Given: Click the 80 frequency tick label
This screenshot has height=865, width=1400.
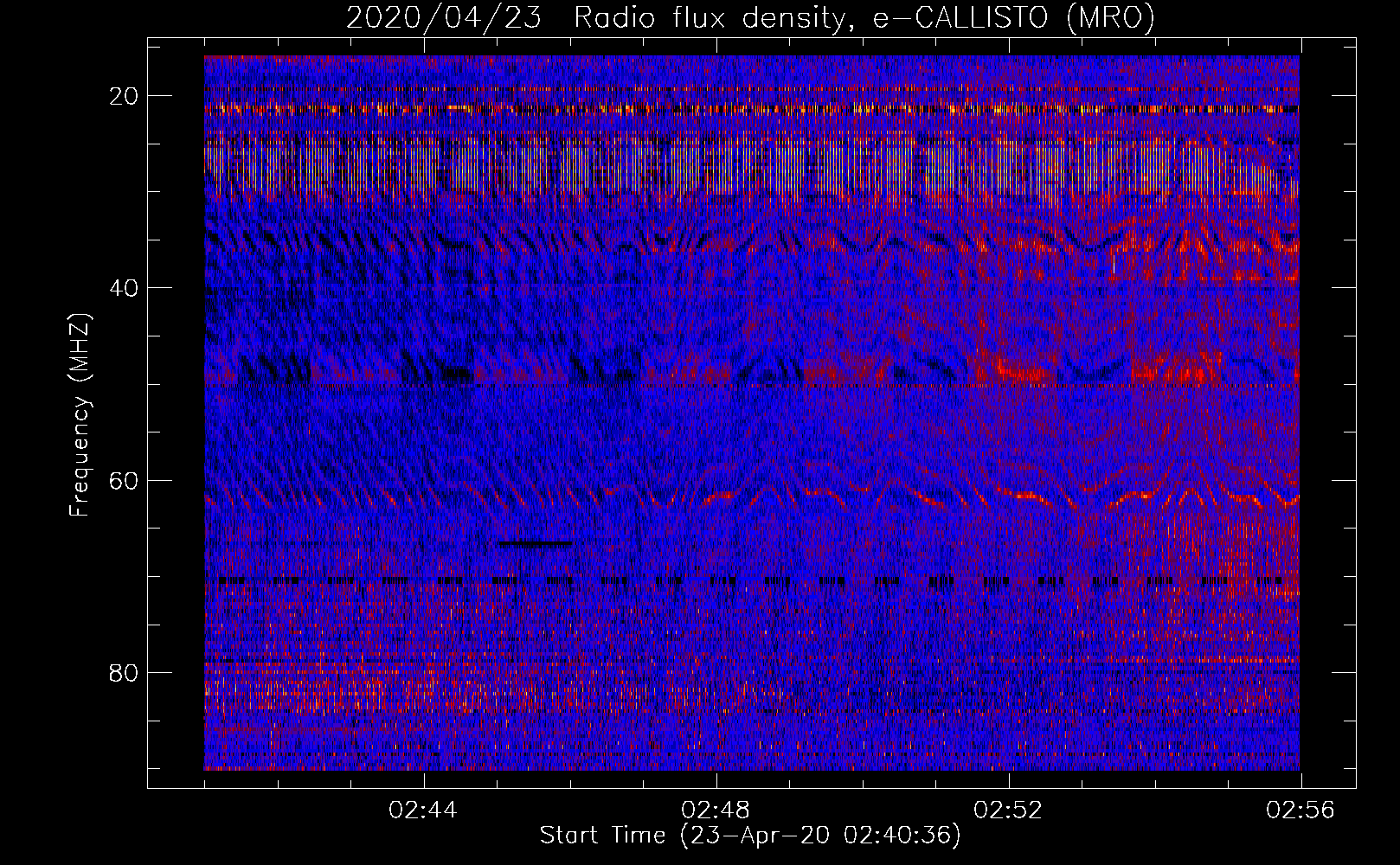Looking at the screenshot, I should pyautogui.click(x=125, y=672).
